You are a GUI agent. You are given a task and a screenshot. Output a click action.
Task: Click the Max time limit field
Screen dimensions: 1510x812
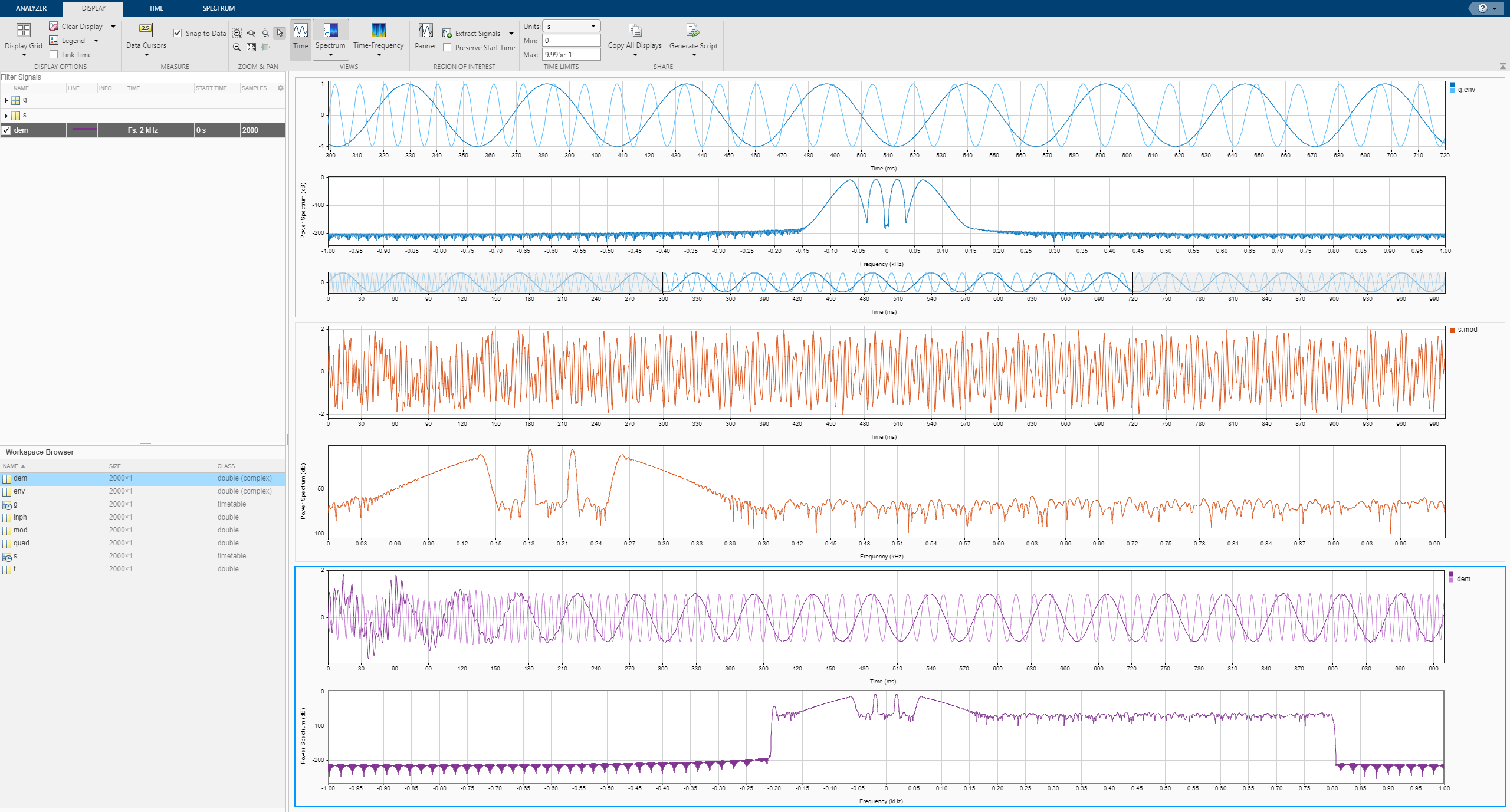coord(571,54)
